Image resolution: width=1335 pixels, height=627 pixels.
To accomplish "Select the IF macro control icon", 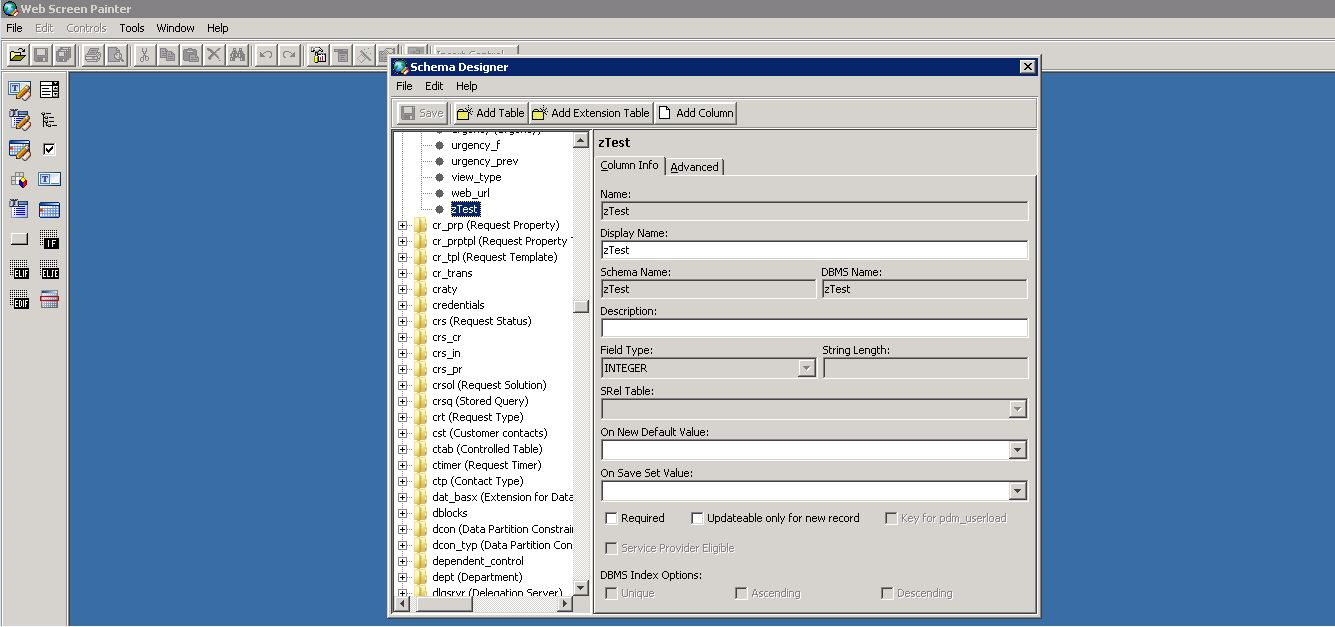I will [x=49, y=240].
